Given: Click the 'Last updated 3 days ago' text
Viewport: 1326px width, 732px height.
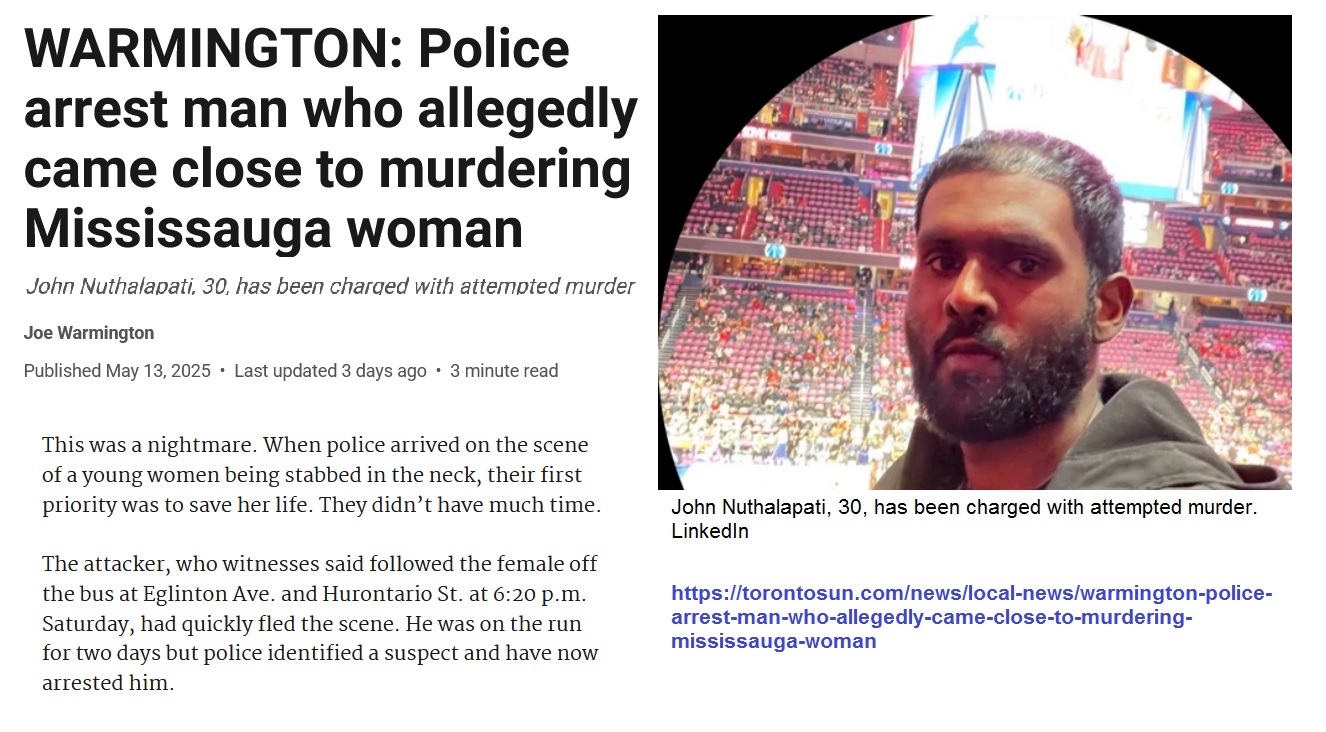Looking at the screenshot, I should [x=330, y=371].
